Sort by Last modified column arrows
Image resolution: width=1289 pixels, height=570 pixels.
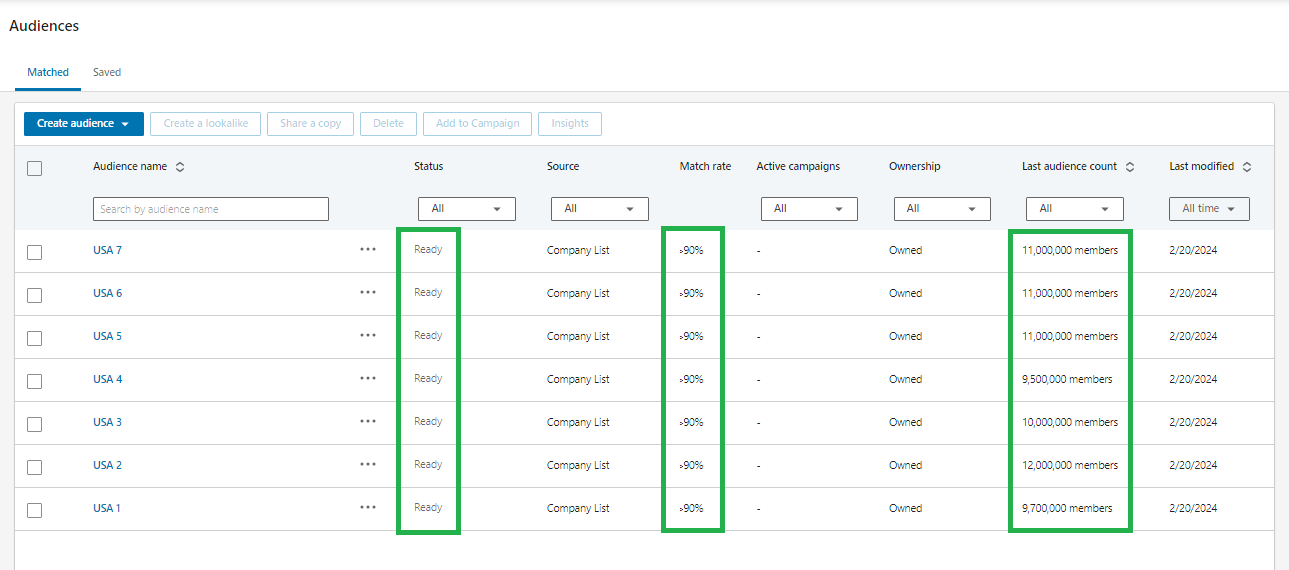click(1247, 167)
